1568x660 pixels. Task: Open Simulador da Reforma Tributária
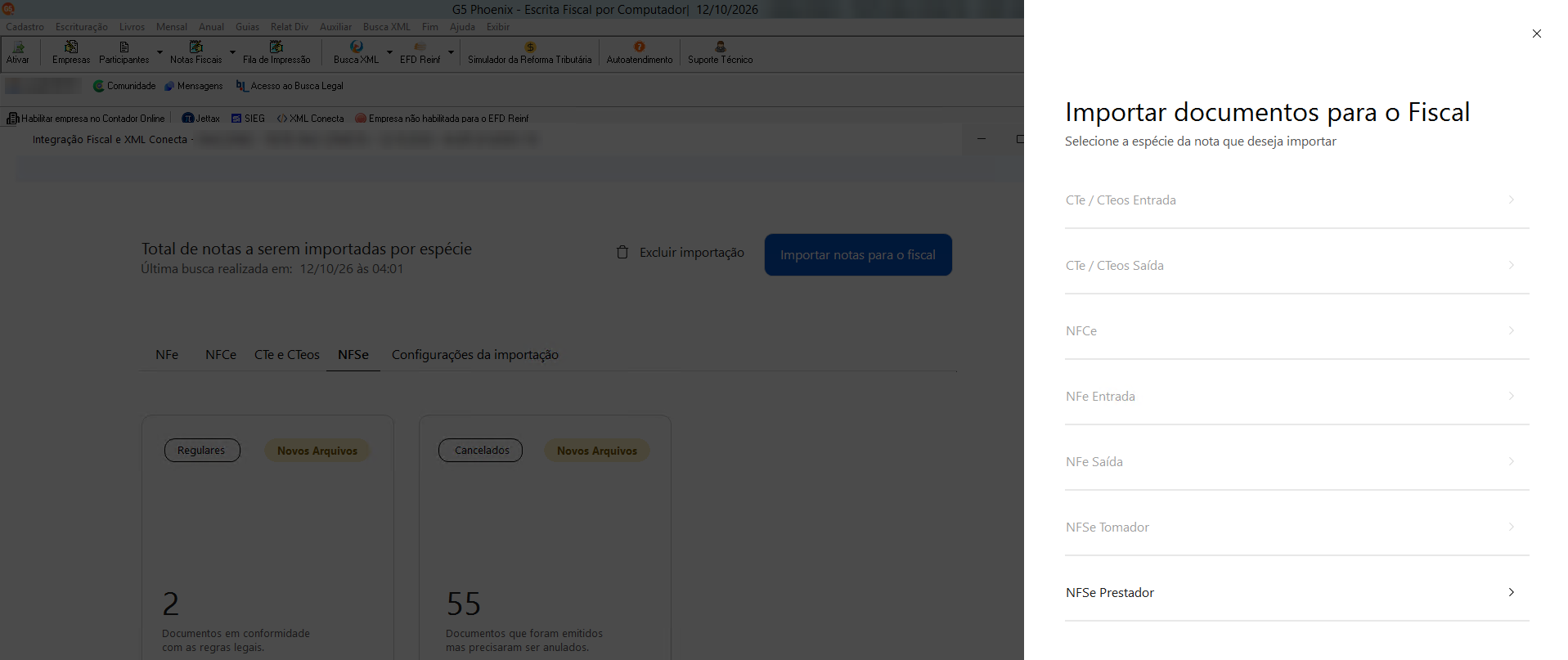coord(530,52)
